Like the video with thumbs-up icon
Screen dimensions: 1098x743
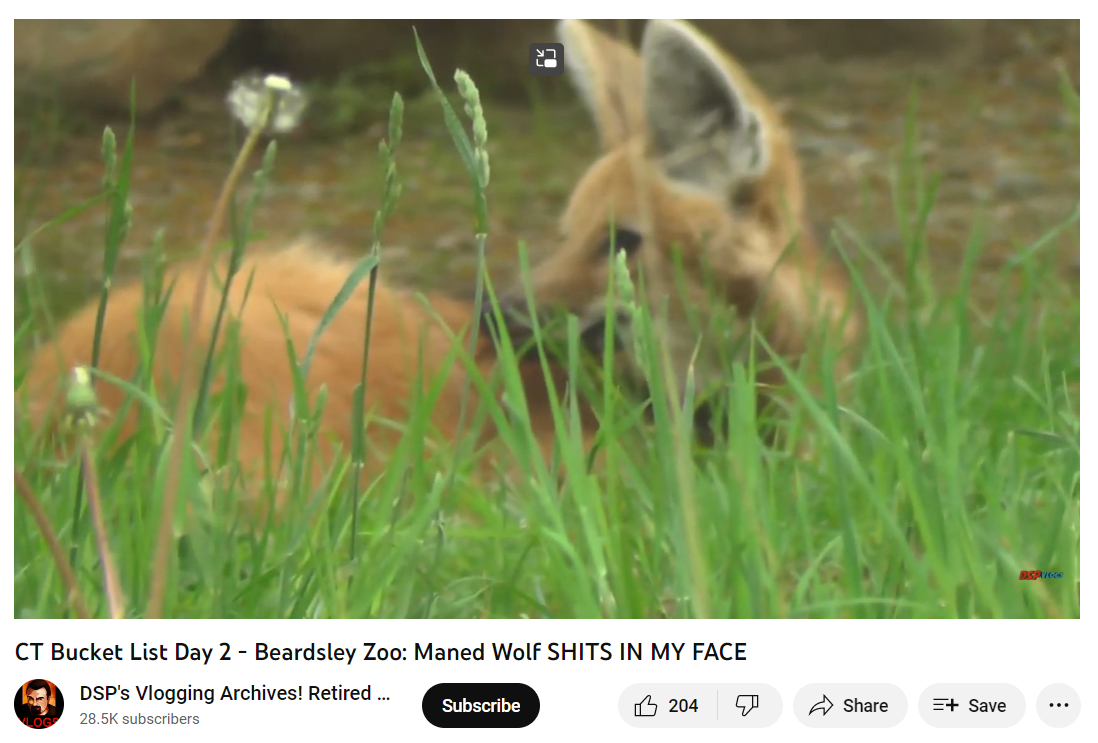coord(646,705)
